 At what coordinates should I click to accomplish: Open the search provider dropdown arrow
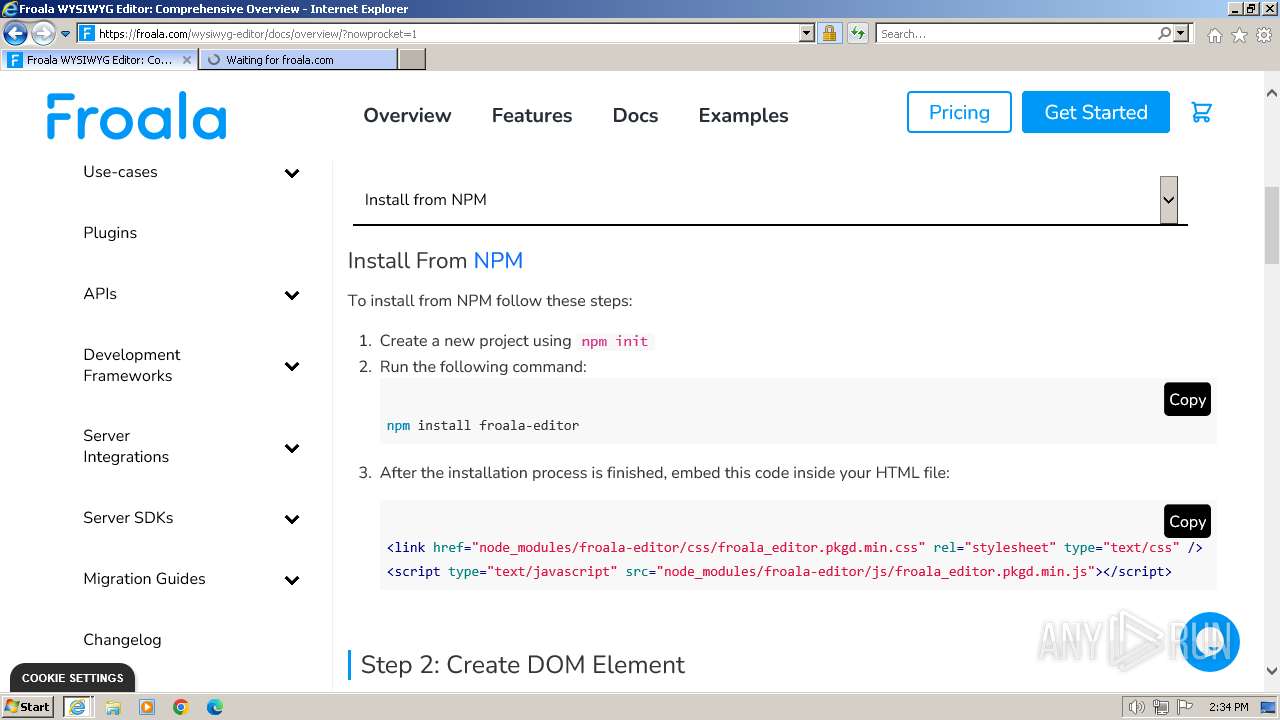coord(1182,33)
